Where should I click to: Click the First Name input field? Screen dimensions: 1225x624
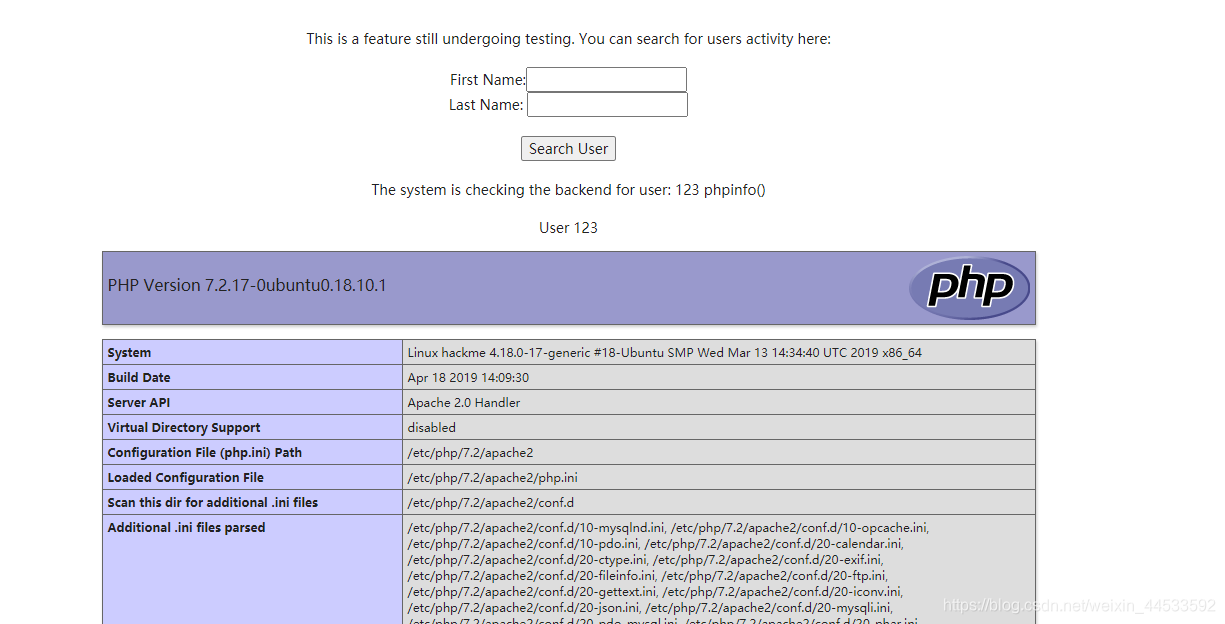pyautogui.click(x=606, y=80)
